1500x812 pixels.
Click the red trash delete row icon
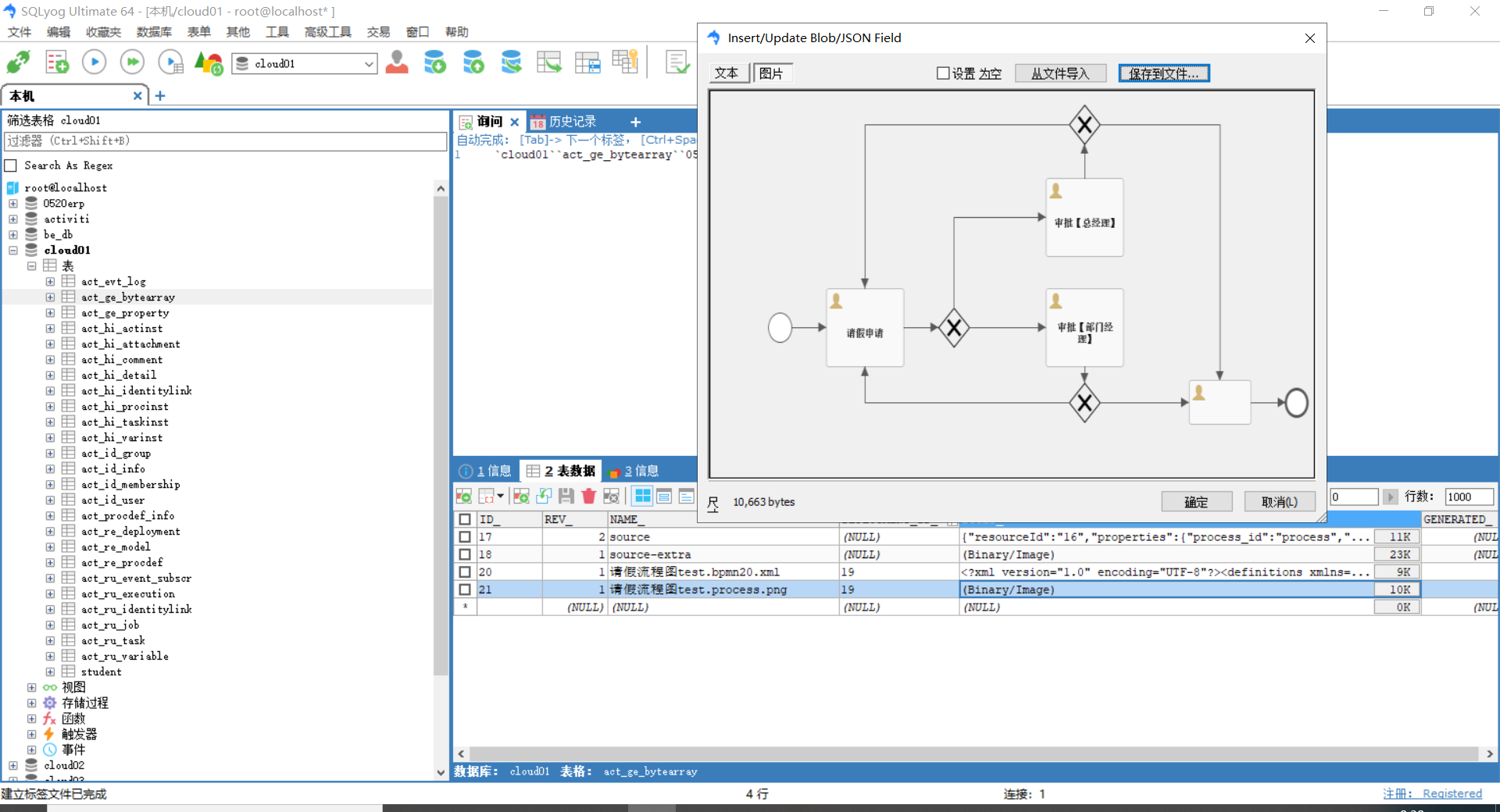point(589,496)
